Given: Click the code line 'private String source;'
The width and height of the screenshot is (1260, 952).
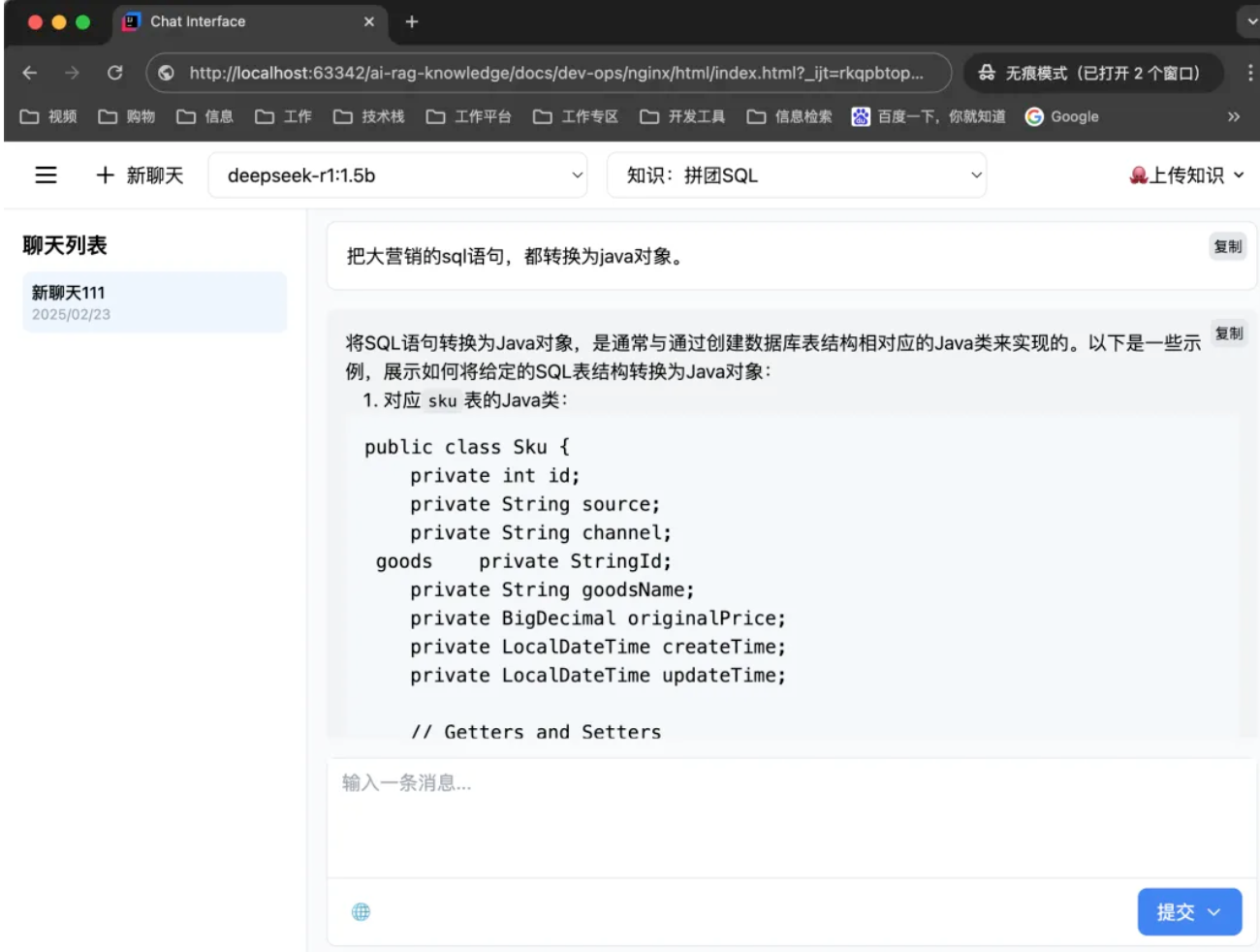Looking at the screenshot, I should click(535, 504).
